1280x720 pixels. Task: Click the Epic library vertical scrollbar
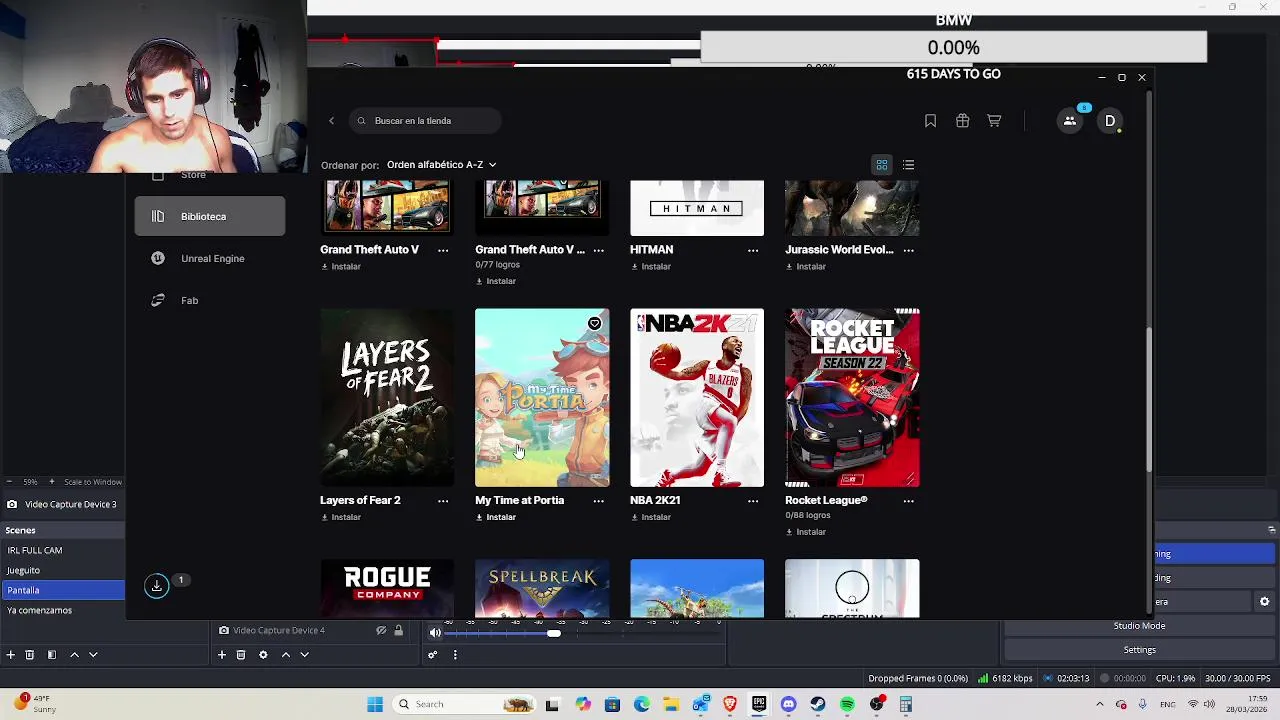point(1149,400)
